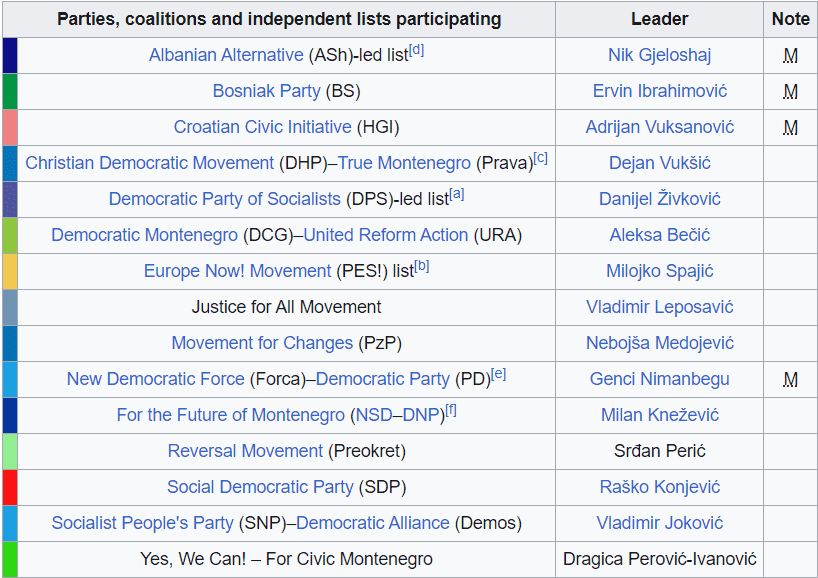Click the M note in Bosniak Party row
This screenshot has width=818, height=578.
tap(790, 91)
